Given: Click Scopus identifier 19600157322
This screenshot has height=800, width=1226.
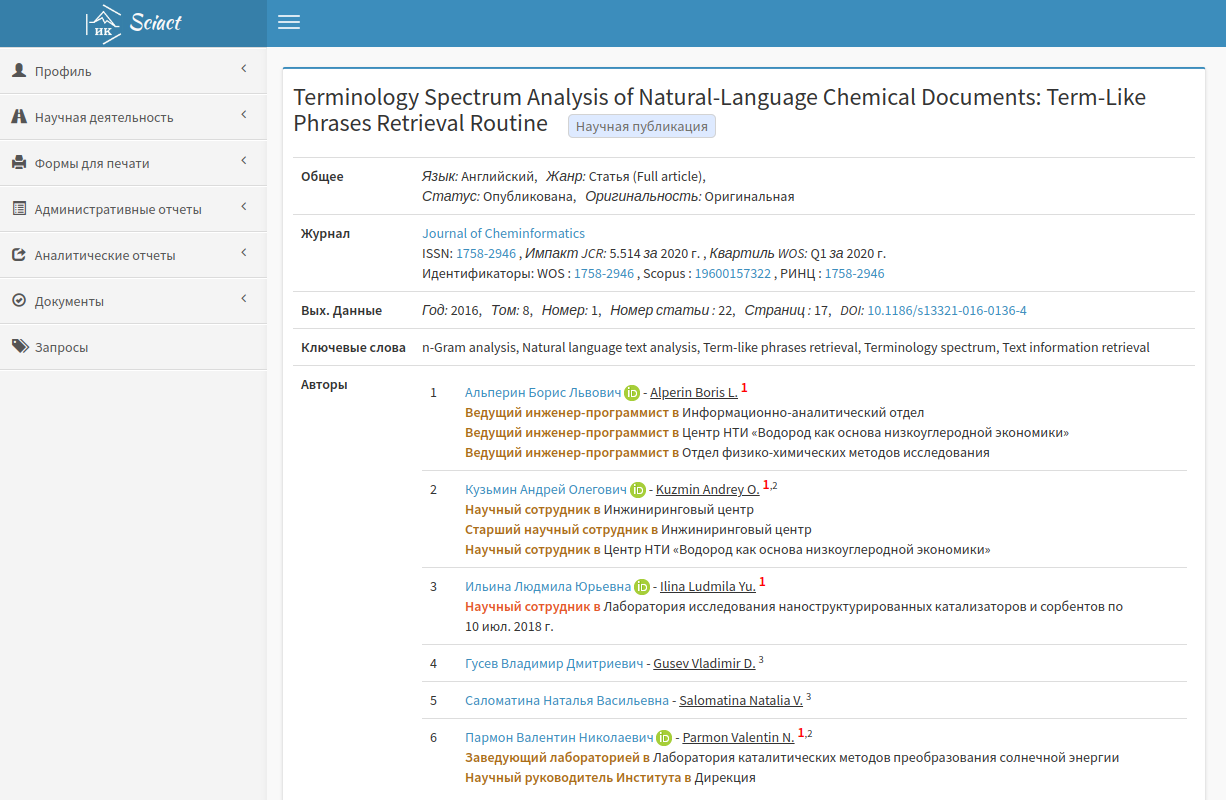Looking at the screenshot, I should 733,273.
